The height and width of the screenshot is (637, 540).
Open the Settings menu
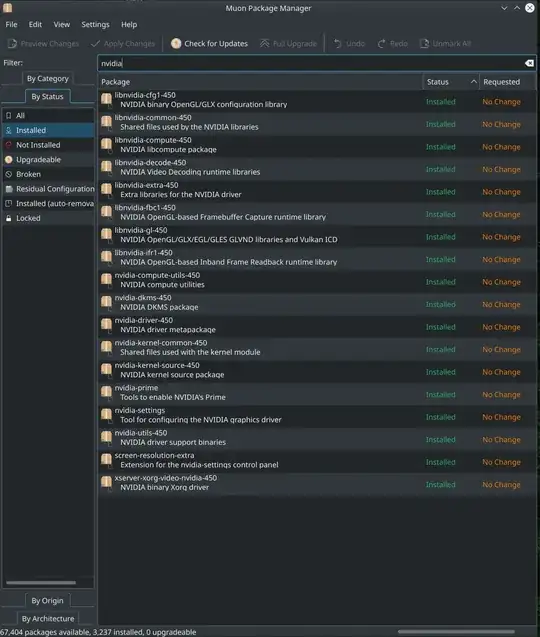(95, 24)
